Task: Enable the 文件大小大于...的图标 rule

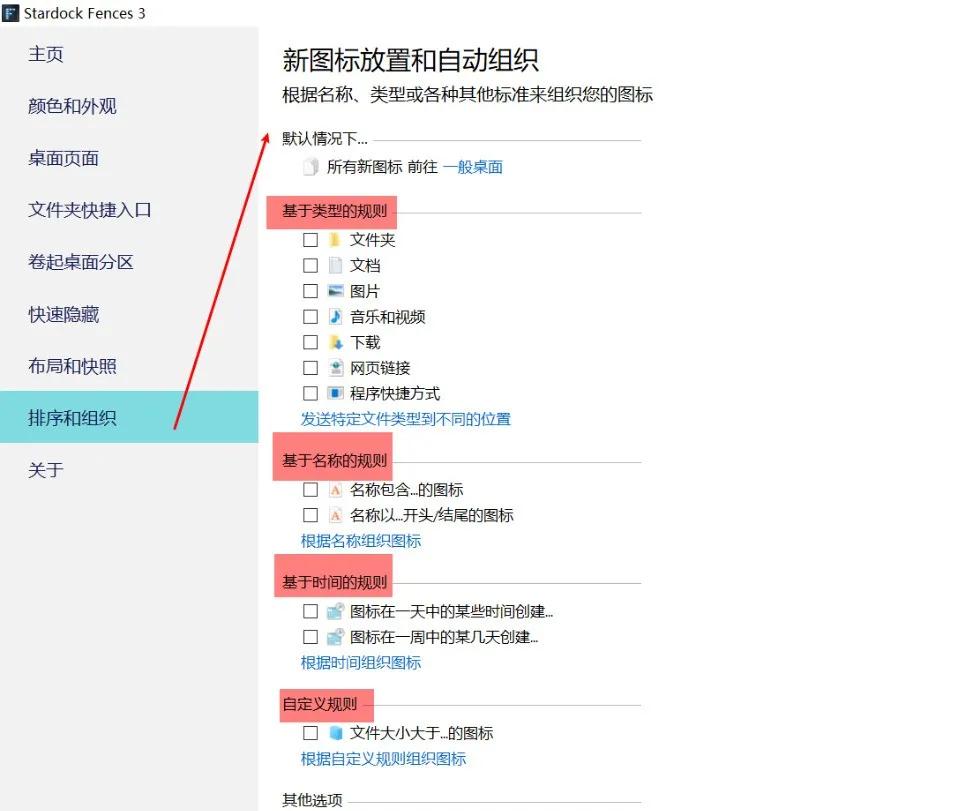Action: tap(311, 732)
